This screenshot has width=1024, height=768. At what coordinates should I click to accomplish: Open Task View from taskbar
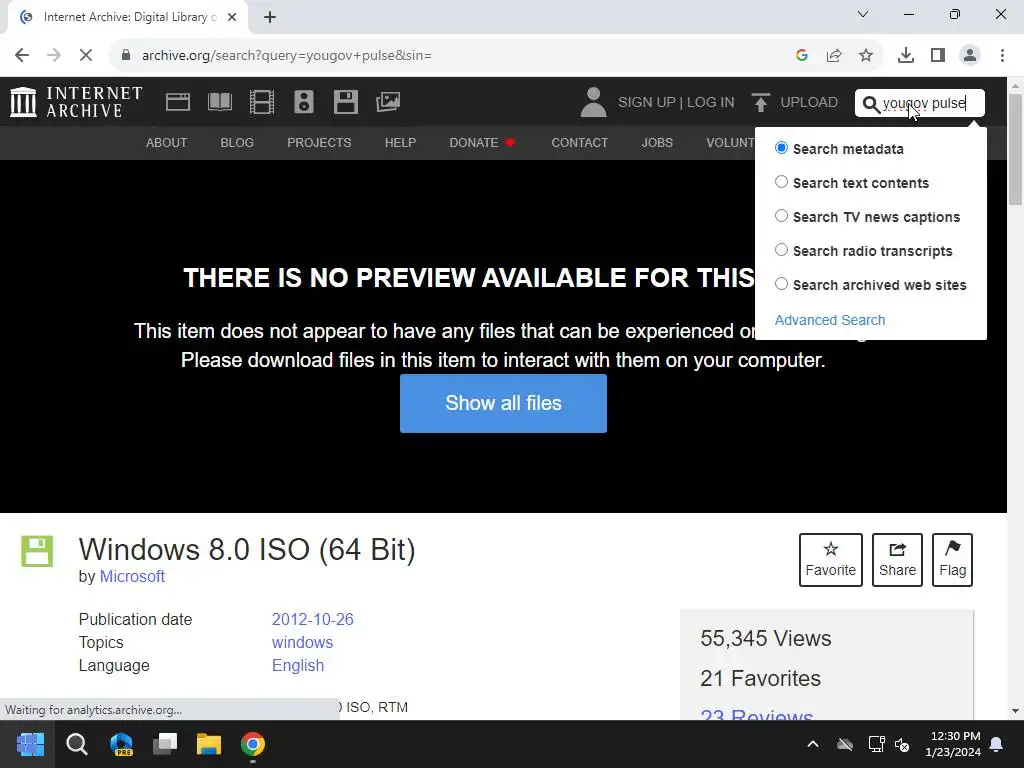coord(165,744)
